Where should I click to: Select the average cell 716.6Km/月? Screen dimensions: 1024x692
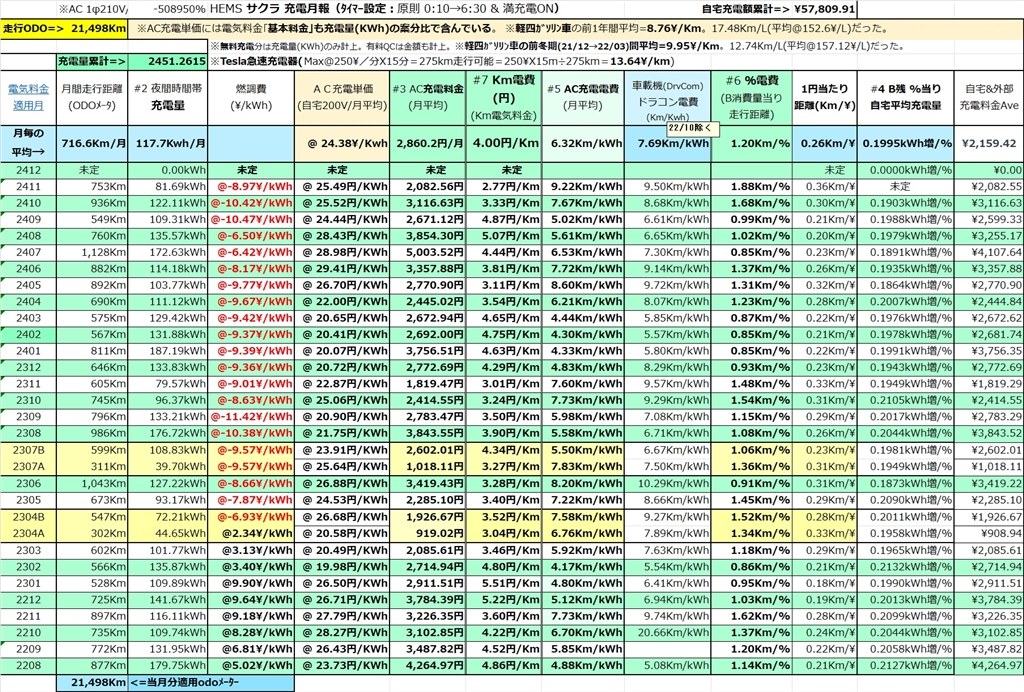point(92,143)
